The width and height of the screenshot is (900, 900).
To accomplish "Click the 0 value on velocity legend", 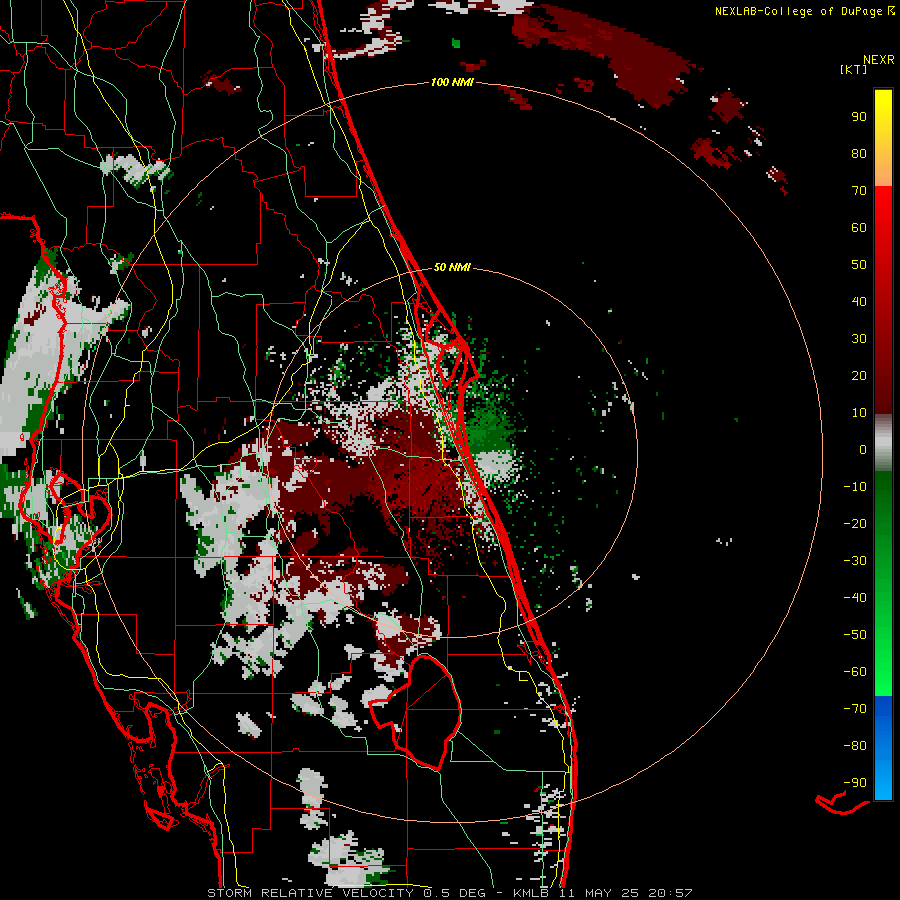I will coord(863,450).
